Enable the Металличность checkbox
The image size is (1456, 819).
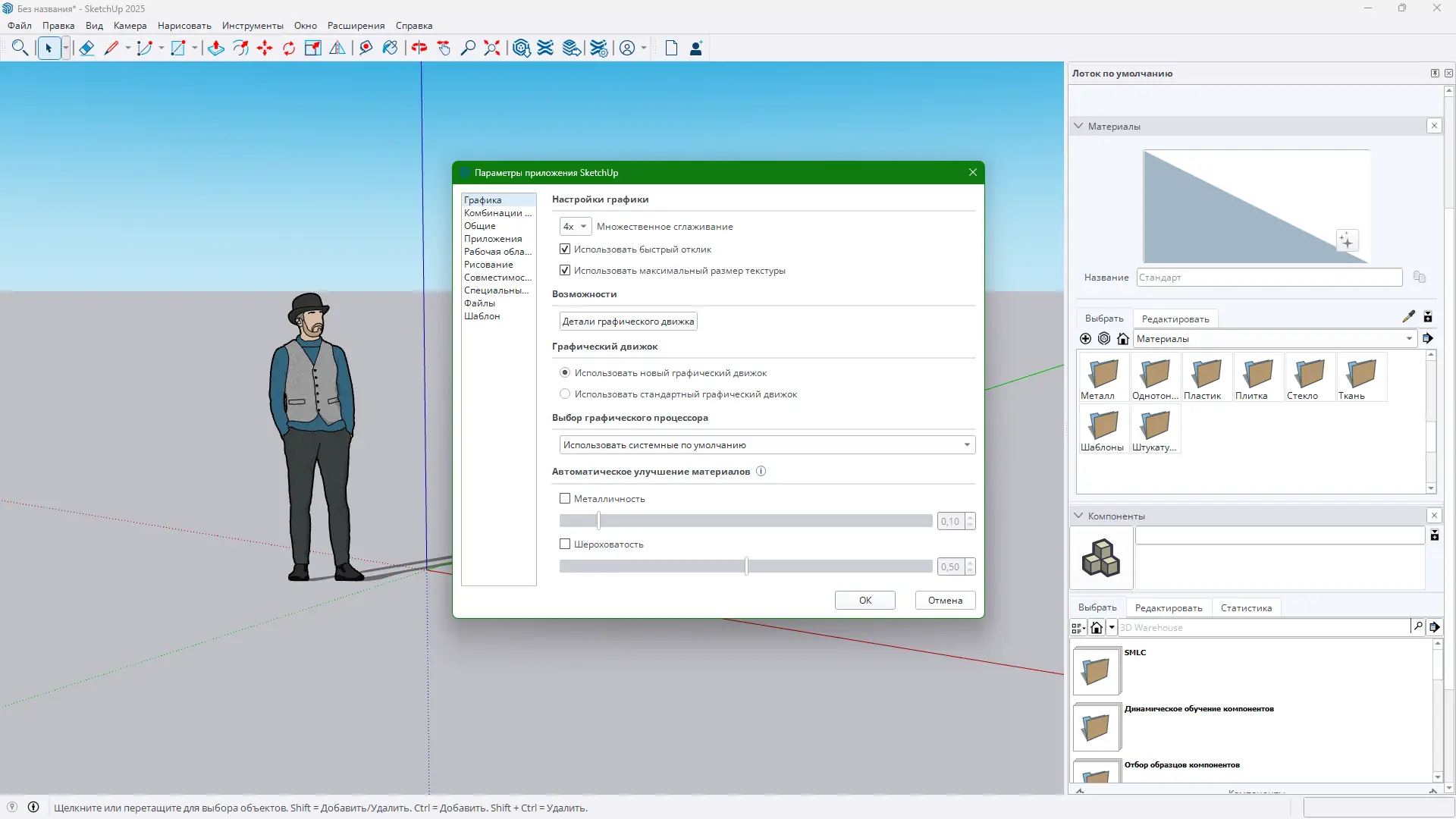565,498
